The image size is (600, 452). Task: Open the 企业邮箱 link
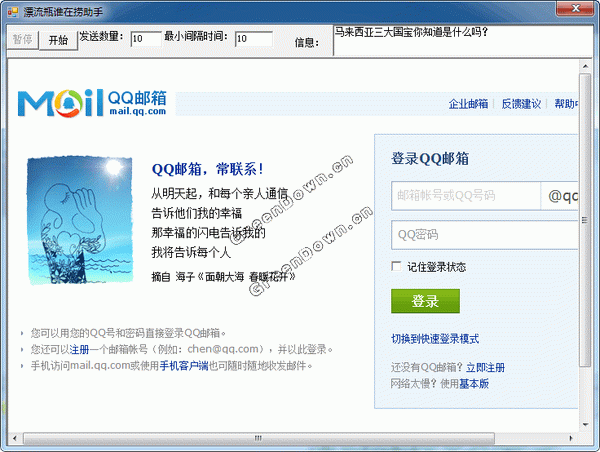pos(468,104)
